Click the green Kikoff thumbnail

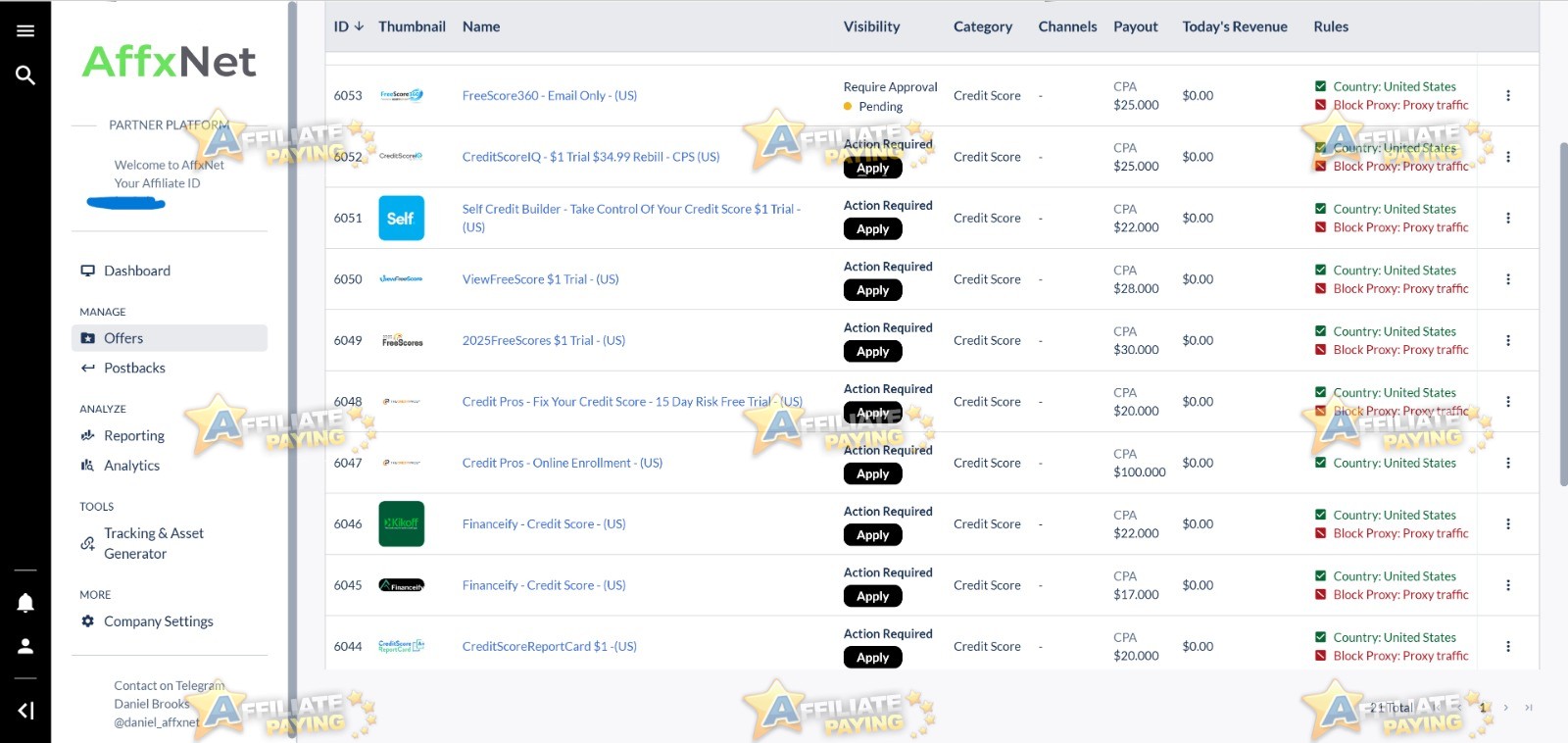[x=402, y=524]
